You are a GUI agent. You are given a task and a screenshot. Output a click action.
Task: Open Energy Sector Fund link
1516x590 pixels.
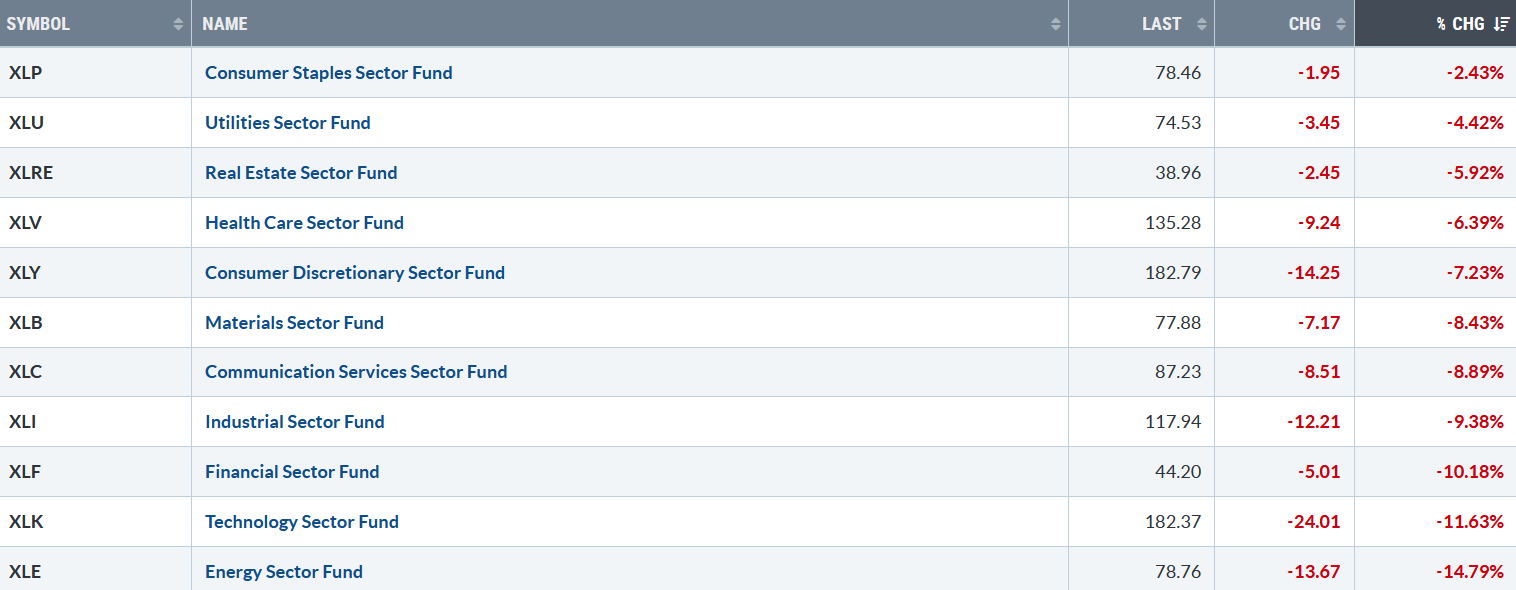tap(284, 572)
